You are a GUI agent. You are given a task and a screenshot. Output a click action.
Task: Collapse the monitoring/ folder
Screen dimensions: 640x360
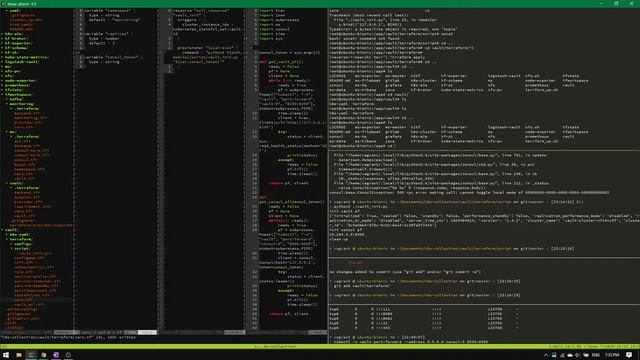[x=22, y=104]
